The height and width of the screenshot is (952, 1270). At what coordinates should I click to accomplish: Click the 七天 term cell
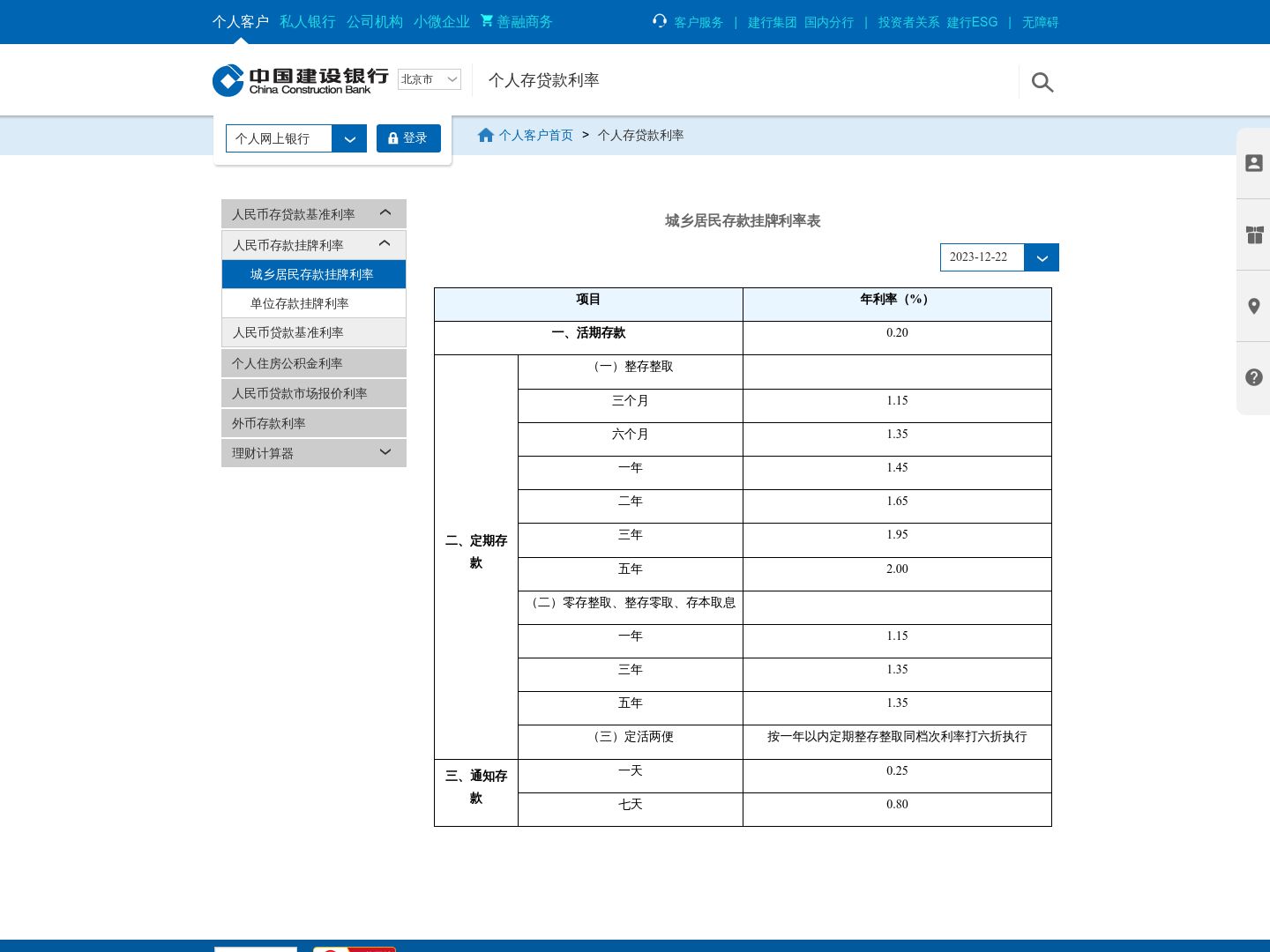631,809
